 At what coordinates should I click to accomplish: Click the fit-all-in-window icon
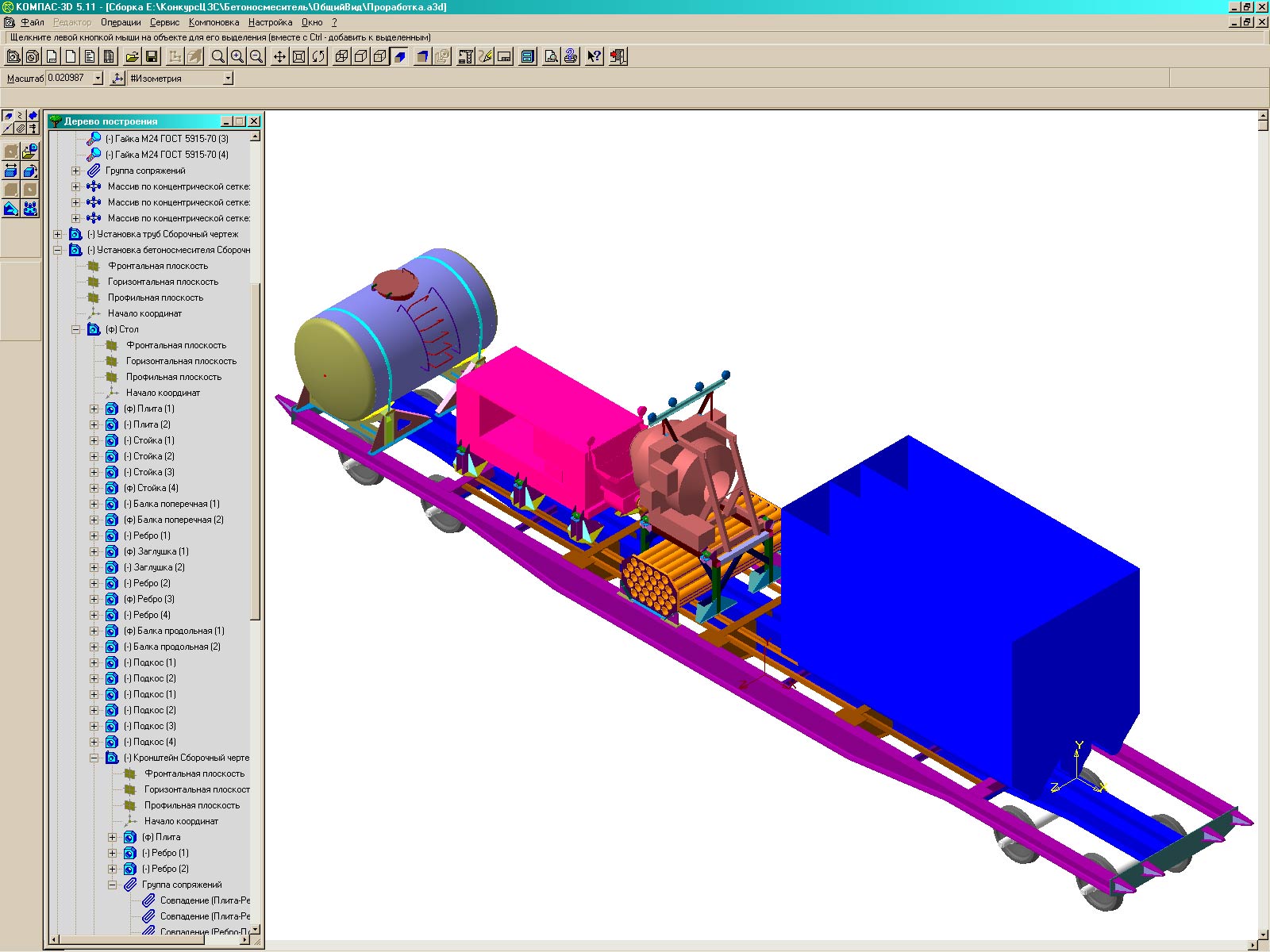298,56
